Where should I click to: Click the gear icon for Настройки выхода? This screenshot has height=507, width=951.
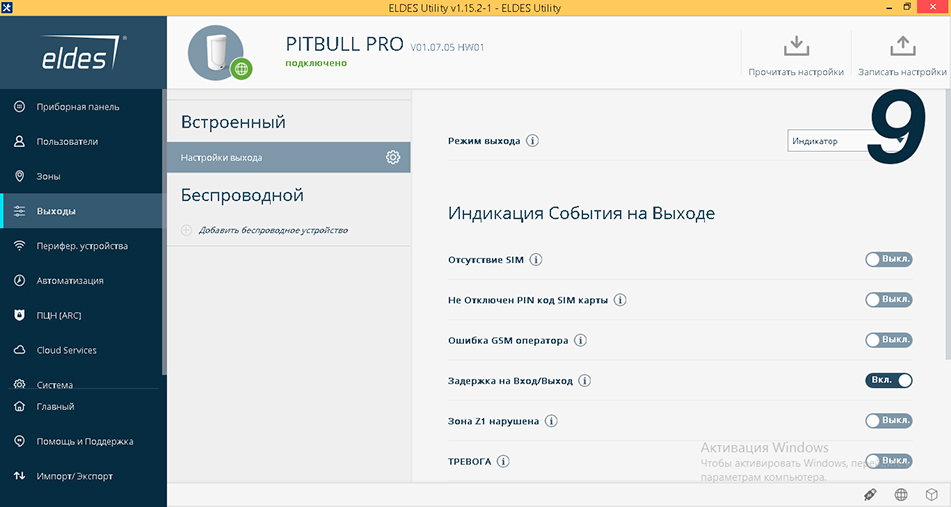393,157
